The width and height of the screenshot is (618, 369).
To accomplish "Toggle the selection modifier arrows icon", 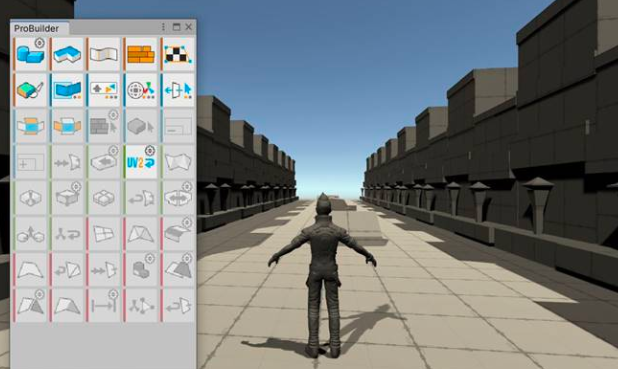I will [x=104, y=90].
